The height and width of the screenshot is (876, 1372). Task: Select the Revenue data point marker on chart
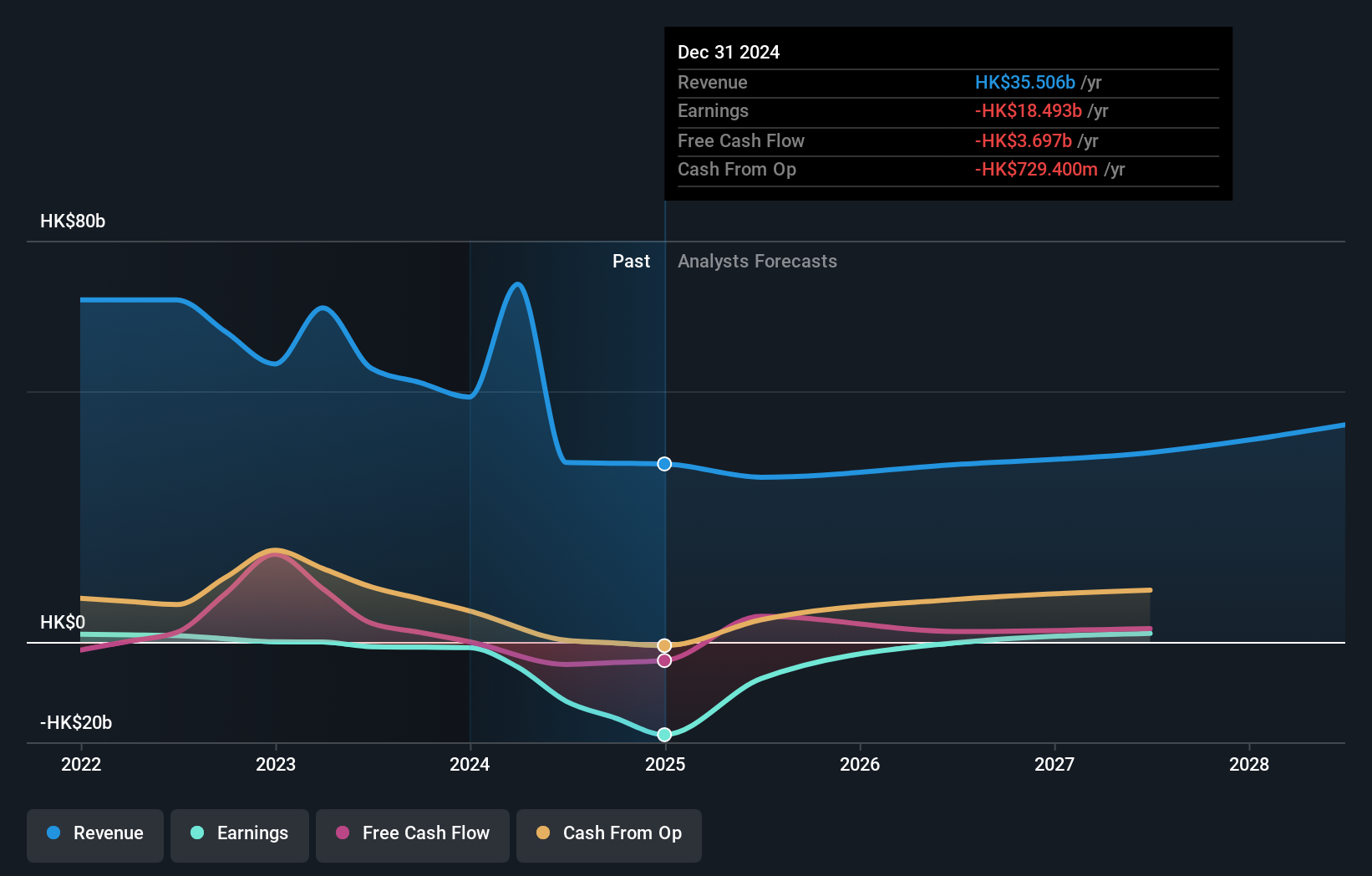click(664, 464)
